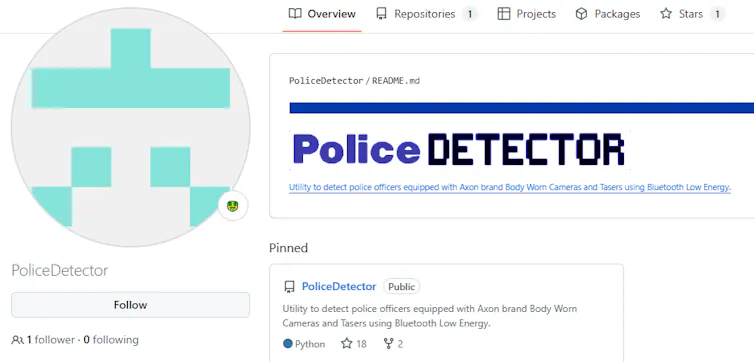
Task: Click the emoji status badge on avatar
Action: 233,206
